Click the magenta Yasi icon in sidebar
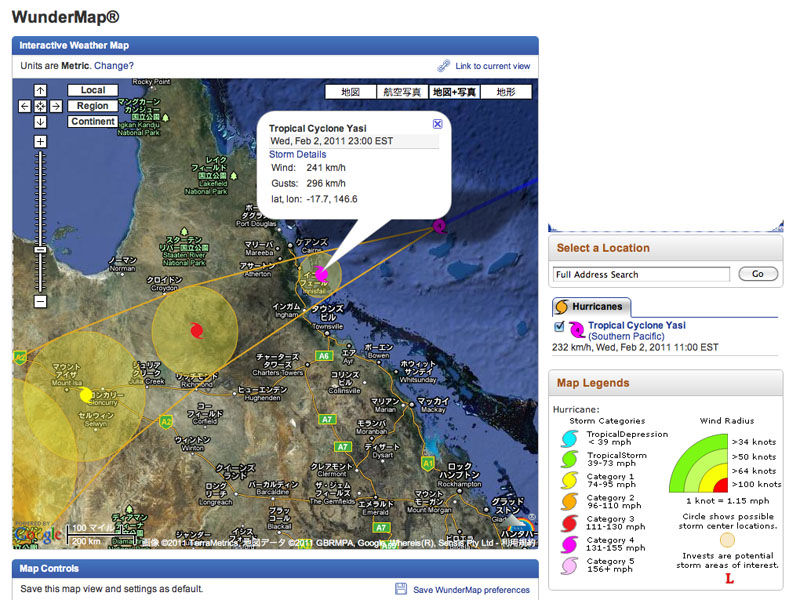Image resolution: width=800 pixels, height=600 pixels. point(577,330)
